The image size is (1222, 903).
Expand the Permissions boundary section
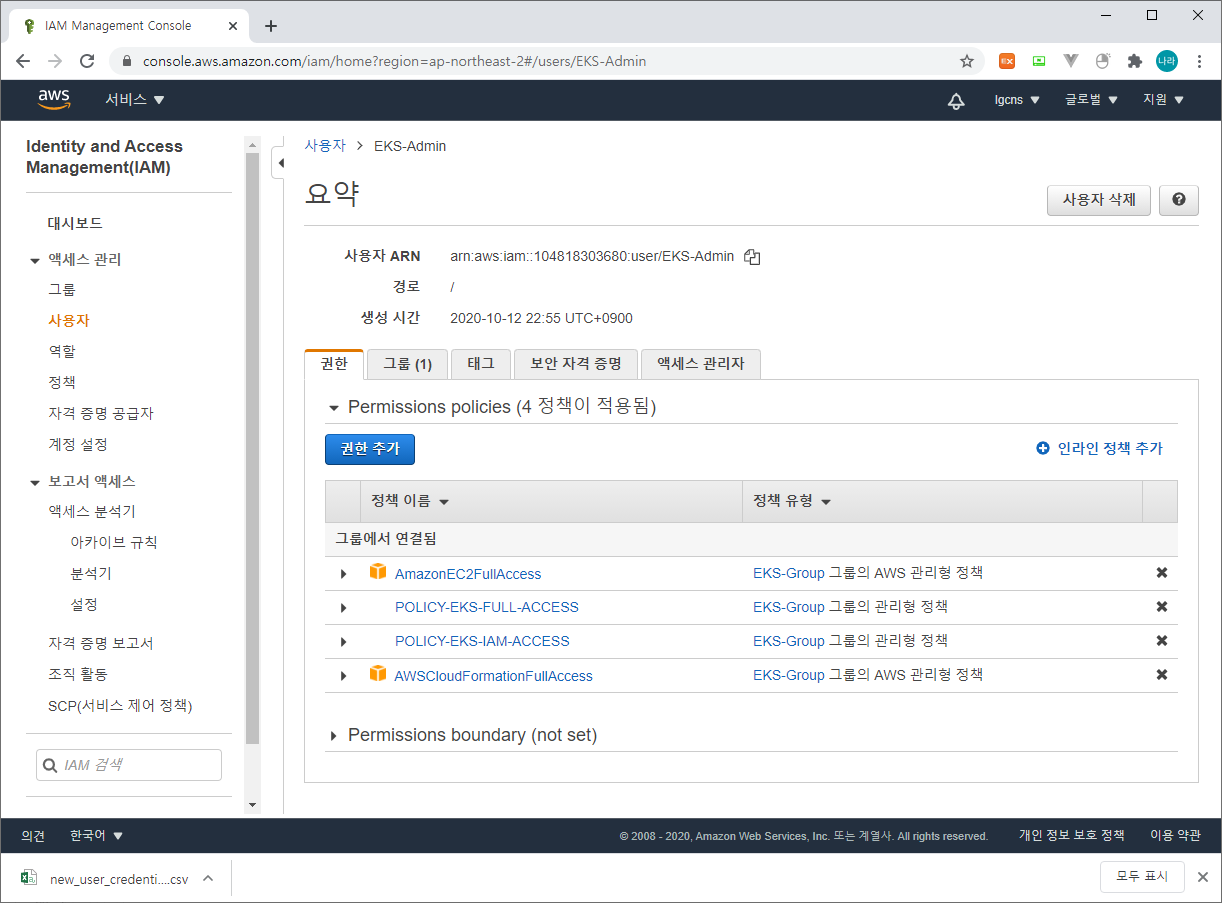[333, 736]
